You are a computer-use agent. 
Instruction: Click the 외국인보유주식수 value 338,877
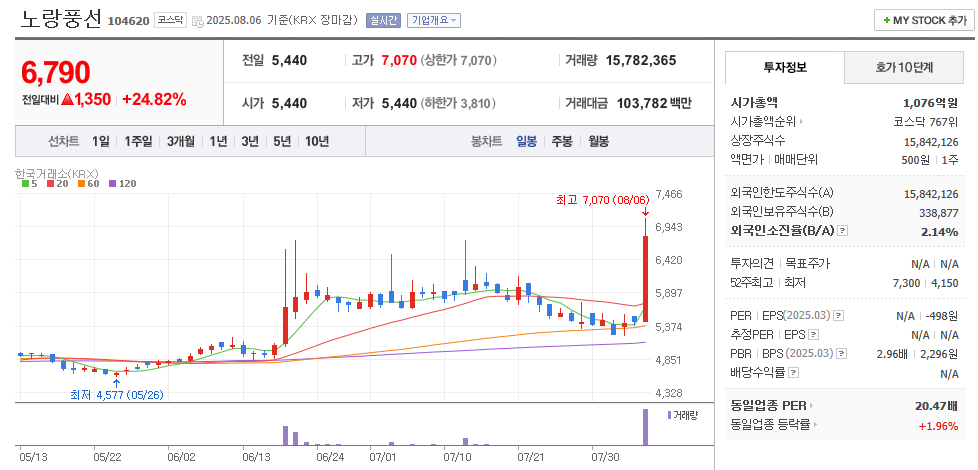click(x=939, y=213)
